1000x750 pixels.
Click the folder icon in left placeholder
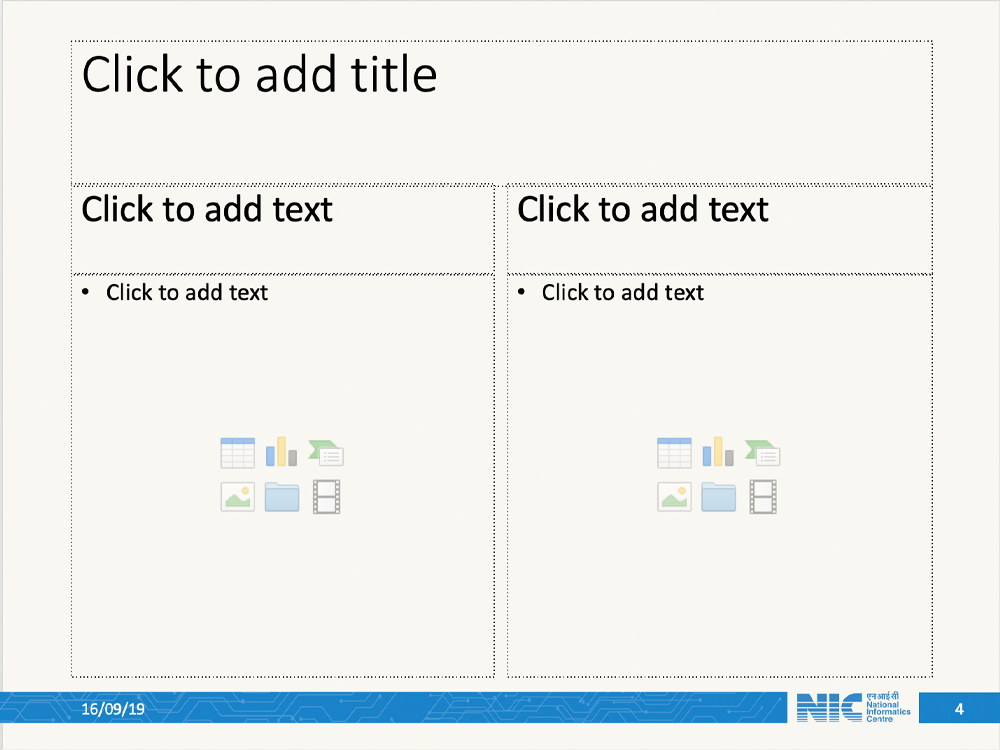[282, 497]
